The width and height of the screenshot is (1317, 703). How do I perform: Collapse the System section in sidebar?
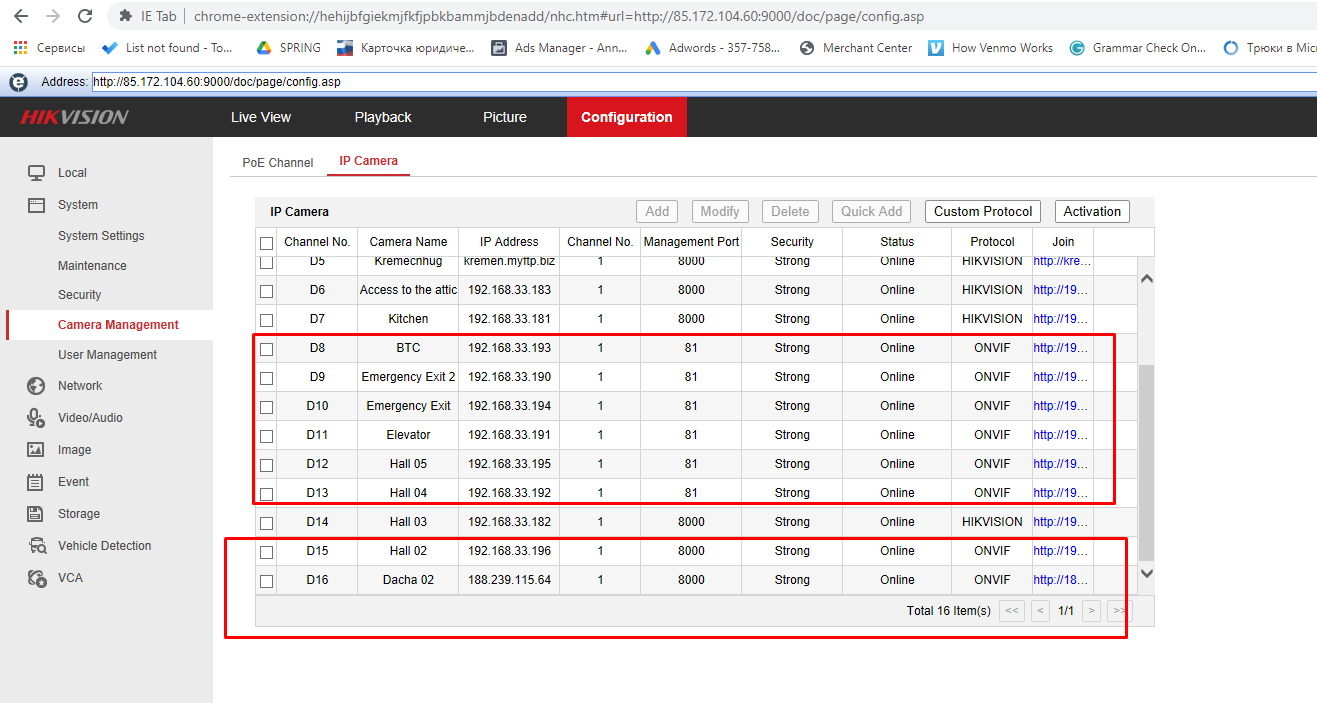coord(77,205)
